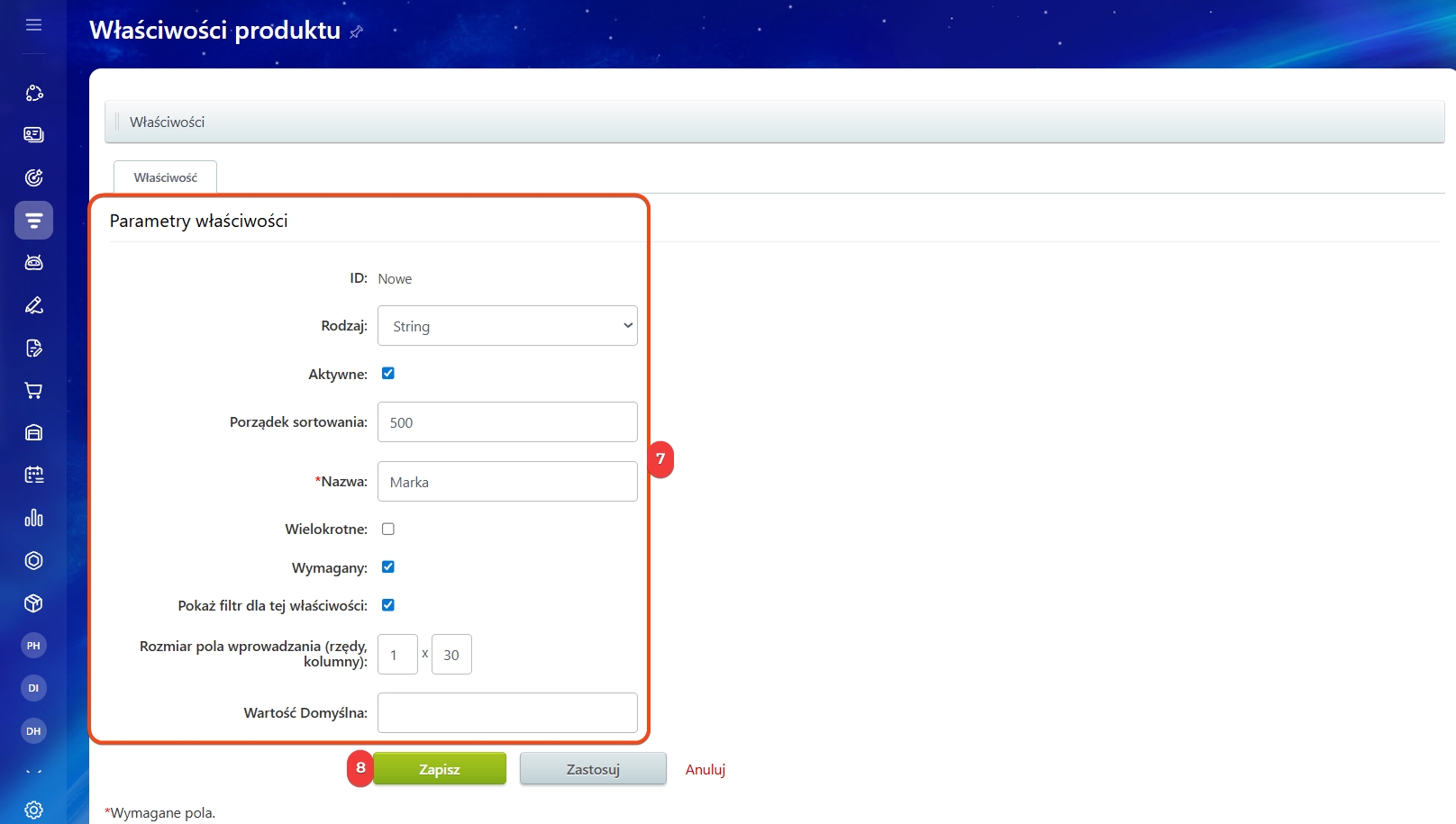The image size is (1456, 824).
Task: Open the contact card icon in sidebar
Action: (33, 135)
